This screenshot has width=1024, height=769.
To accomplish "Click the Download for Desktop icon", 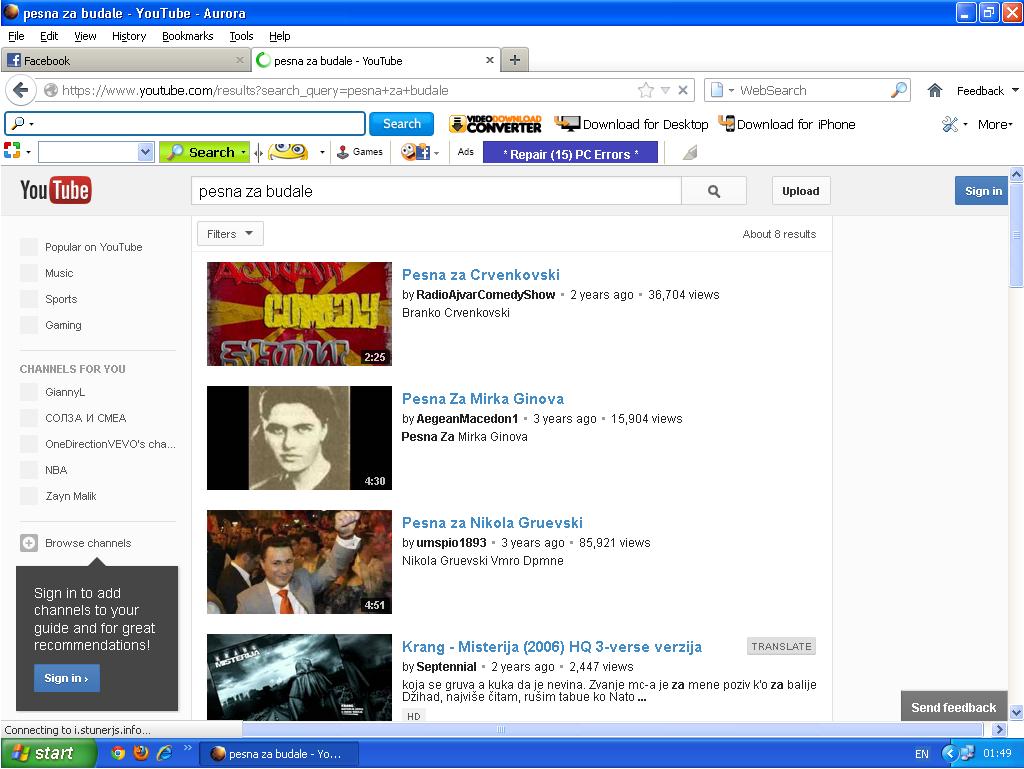I will pos(568,123).
